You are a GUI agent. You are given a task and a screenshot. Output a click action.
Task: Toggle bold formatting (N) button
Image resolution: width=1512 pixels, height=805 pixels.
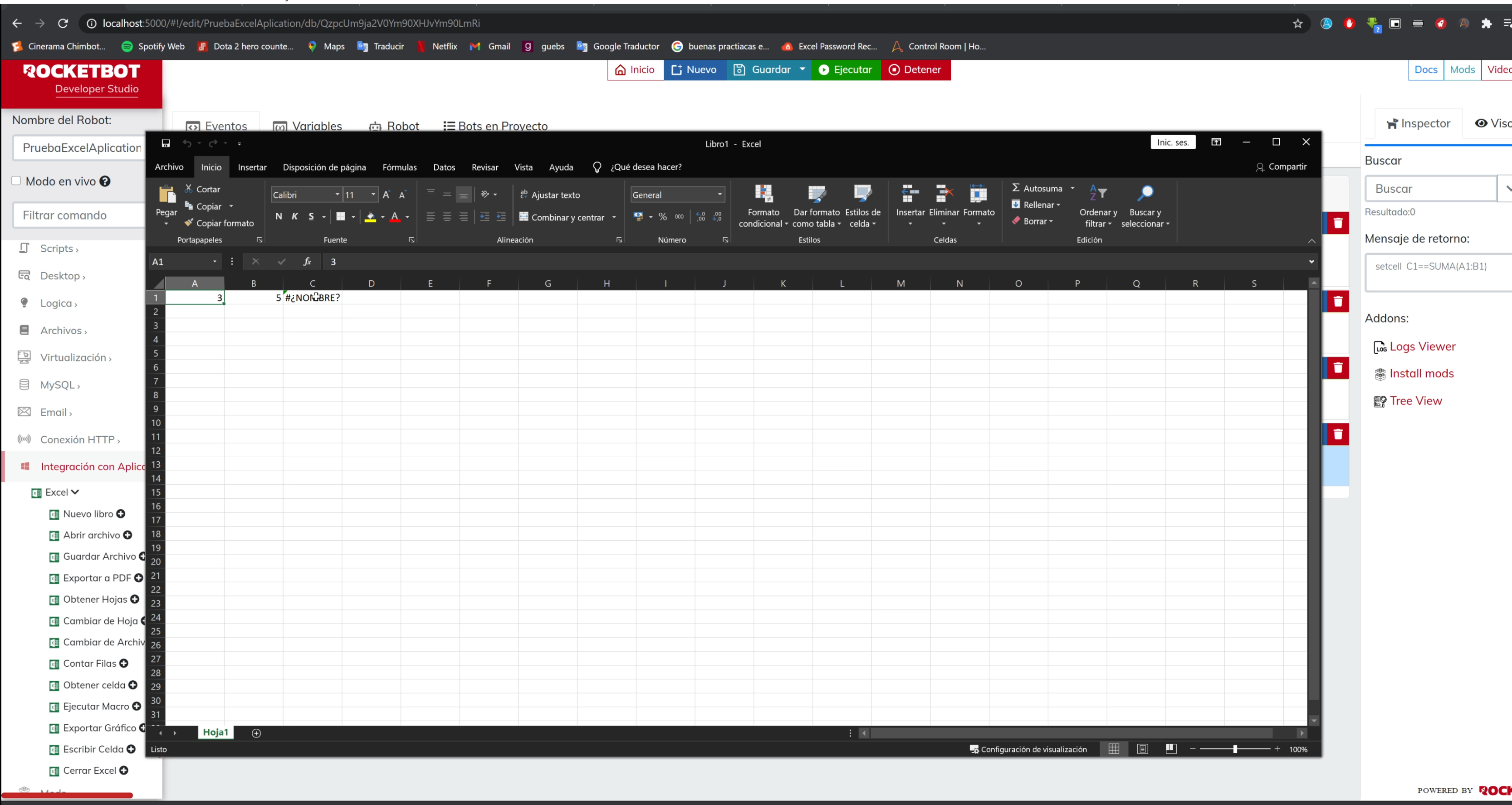[x=279, y=216]
